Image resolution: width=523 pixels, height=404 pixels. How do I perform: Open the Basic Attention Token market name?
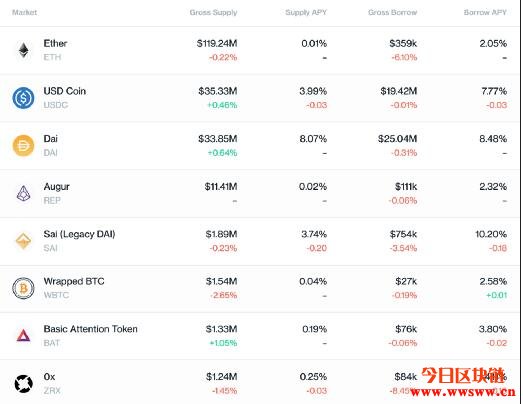tap(90, 329)
